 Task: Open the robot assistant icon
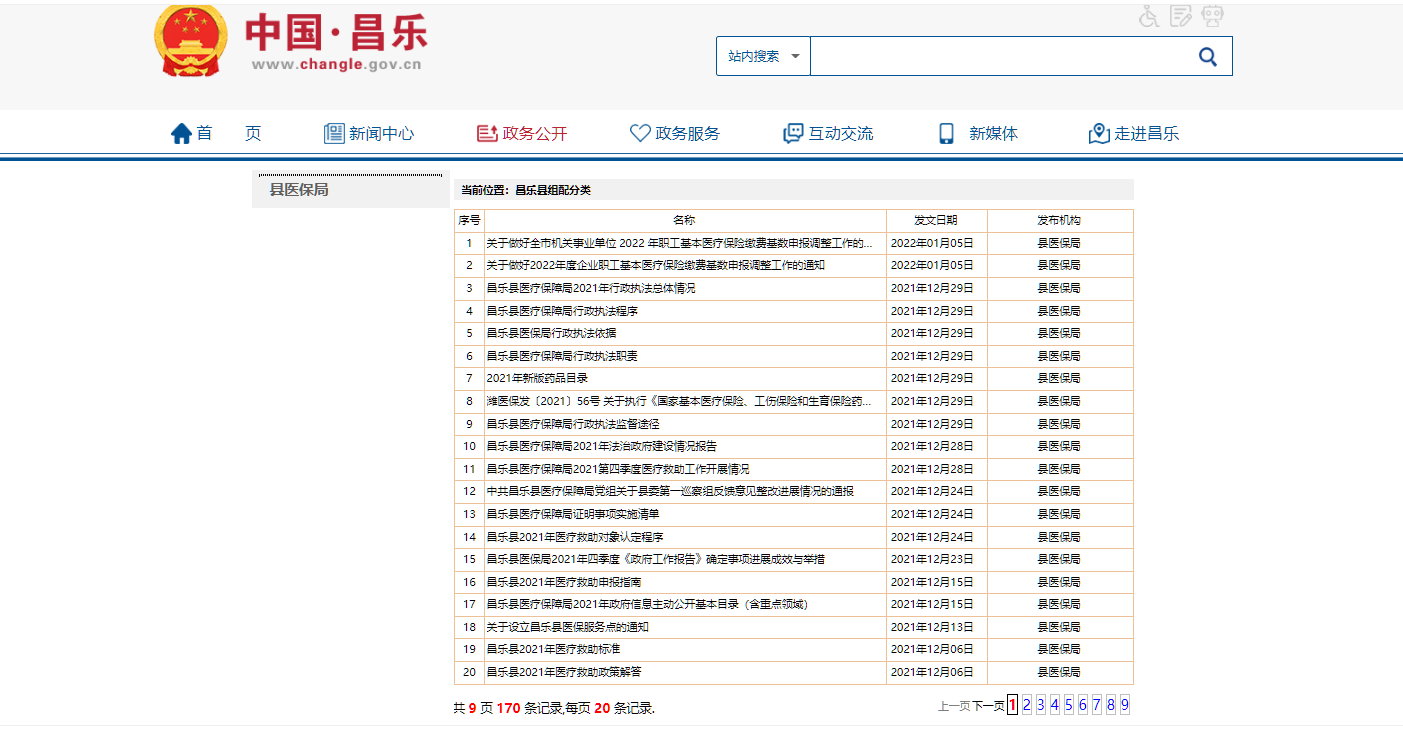[1213, 15]
